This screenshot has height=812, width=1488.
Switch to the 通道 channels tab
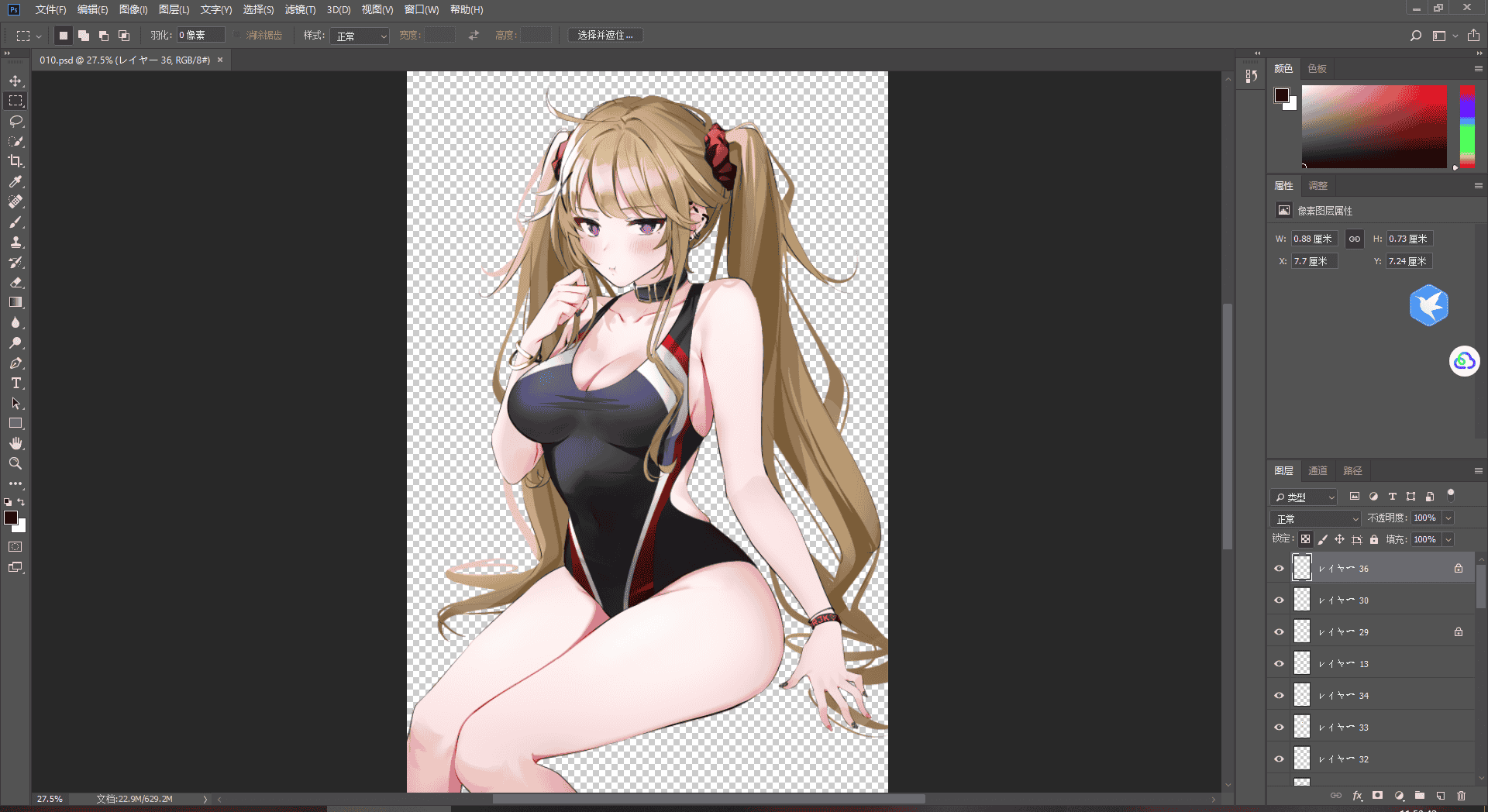1317,470
